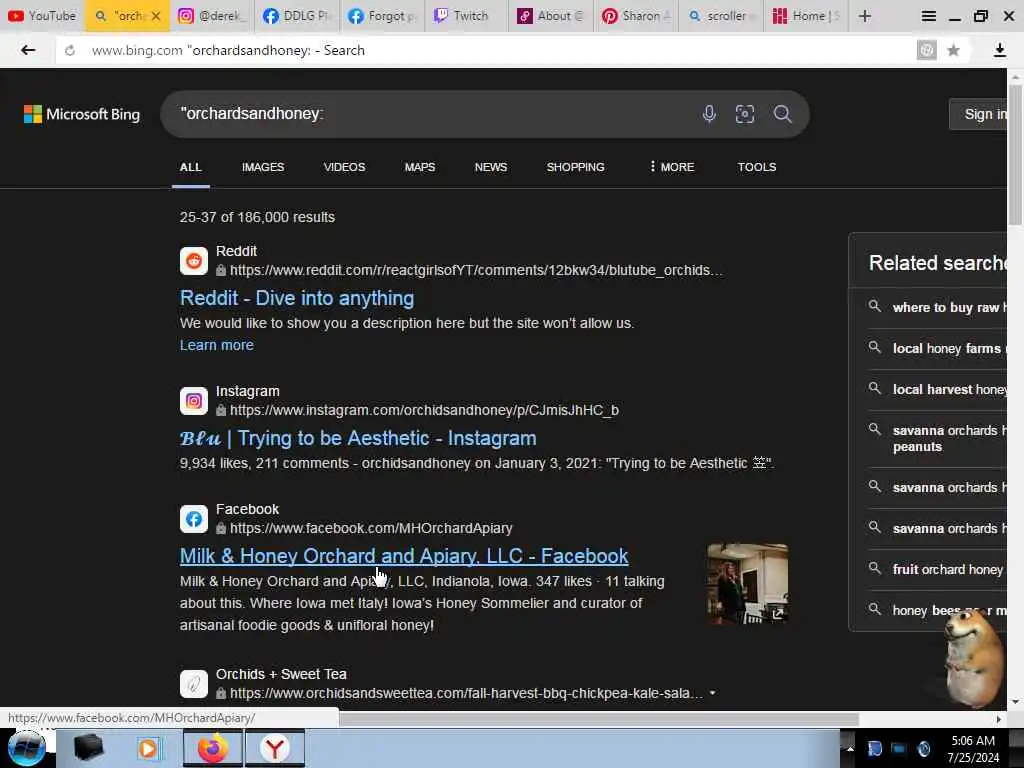Switch to Sharon Pinterest tab

(637, 16)
